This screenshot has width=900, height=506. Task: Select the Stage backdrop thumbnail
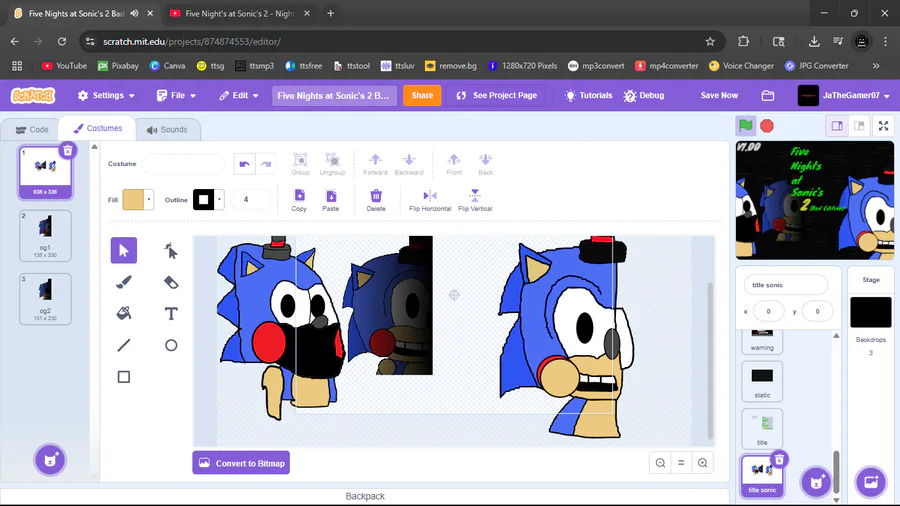point(871,312)
